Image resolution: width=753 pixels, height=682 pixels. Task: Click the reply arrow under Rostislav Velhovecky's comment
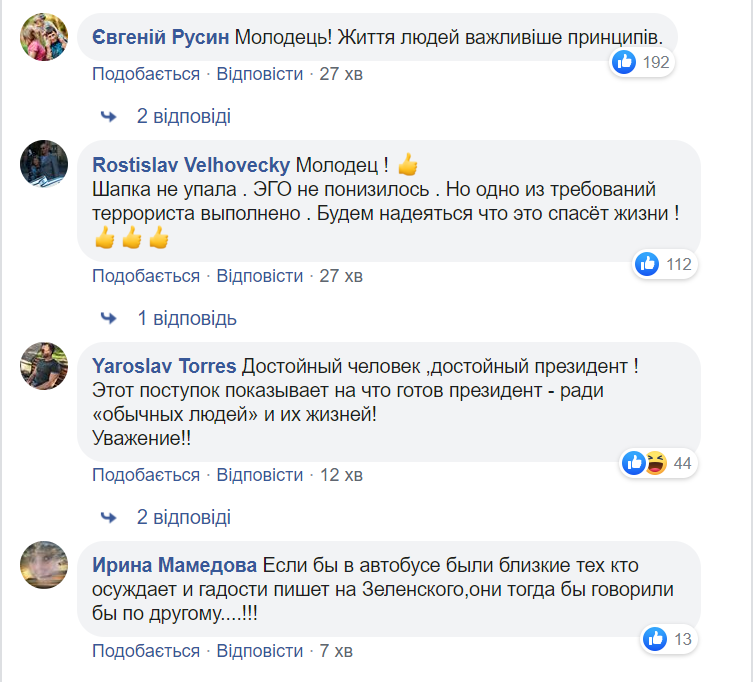pos(109,318)
